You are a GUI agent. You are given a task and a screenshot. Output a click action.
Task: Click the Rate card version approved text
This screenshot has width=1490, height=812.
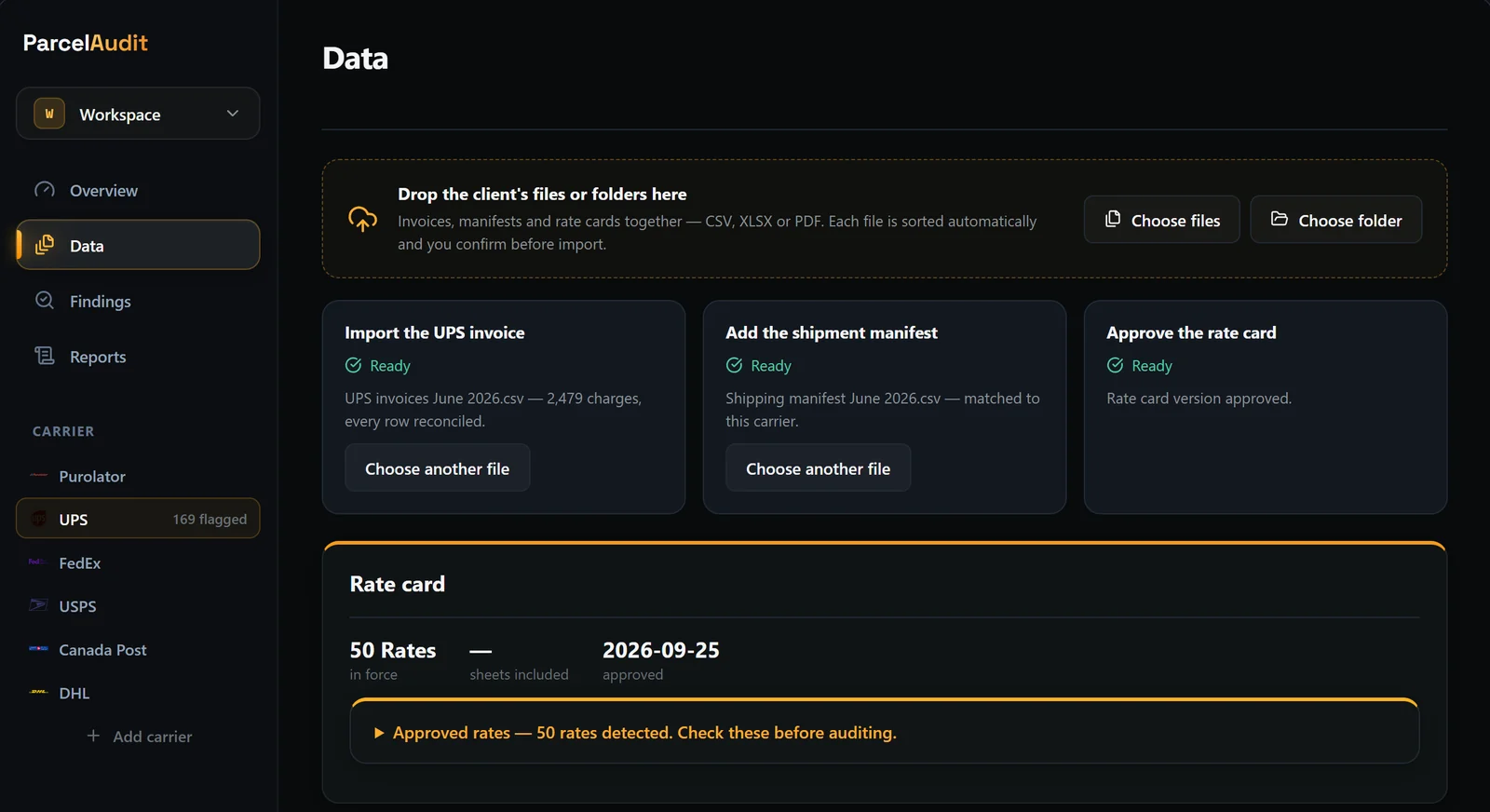point(1199,398)
